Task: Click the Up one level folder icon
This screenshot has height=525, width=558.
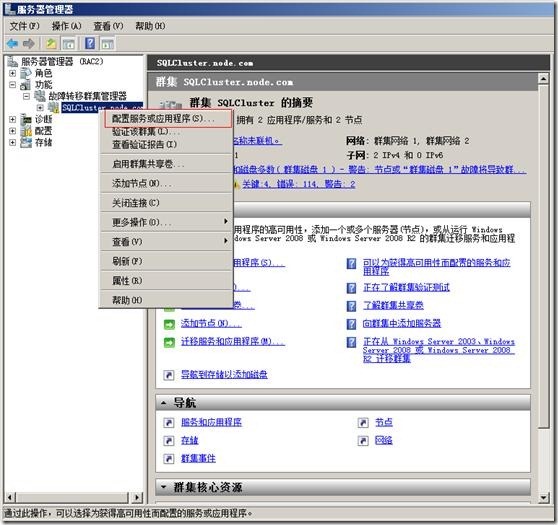Action: coord(52,43)
